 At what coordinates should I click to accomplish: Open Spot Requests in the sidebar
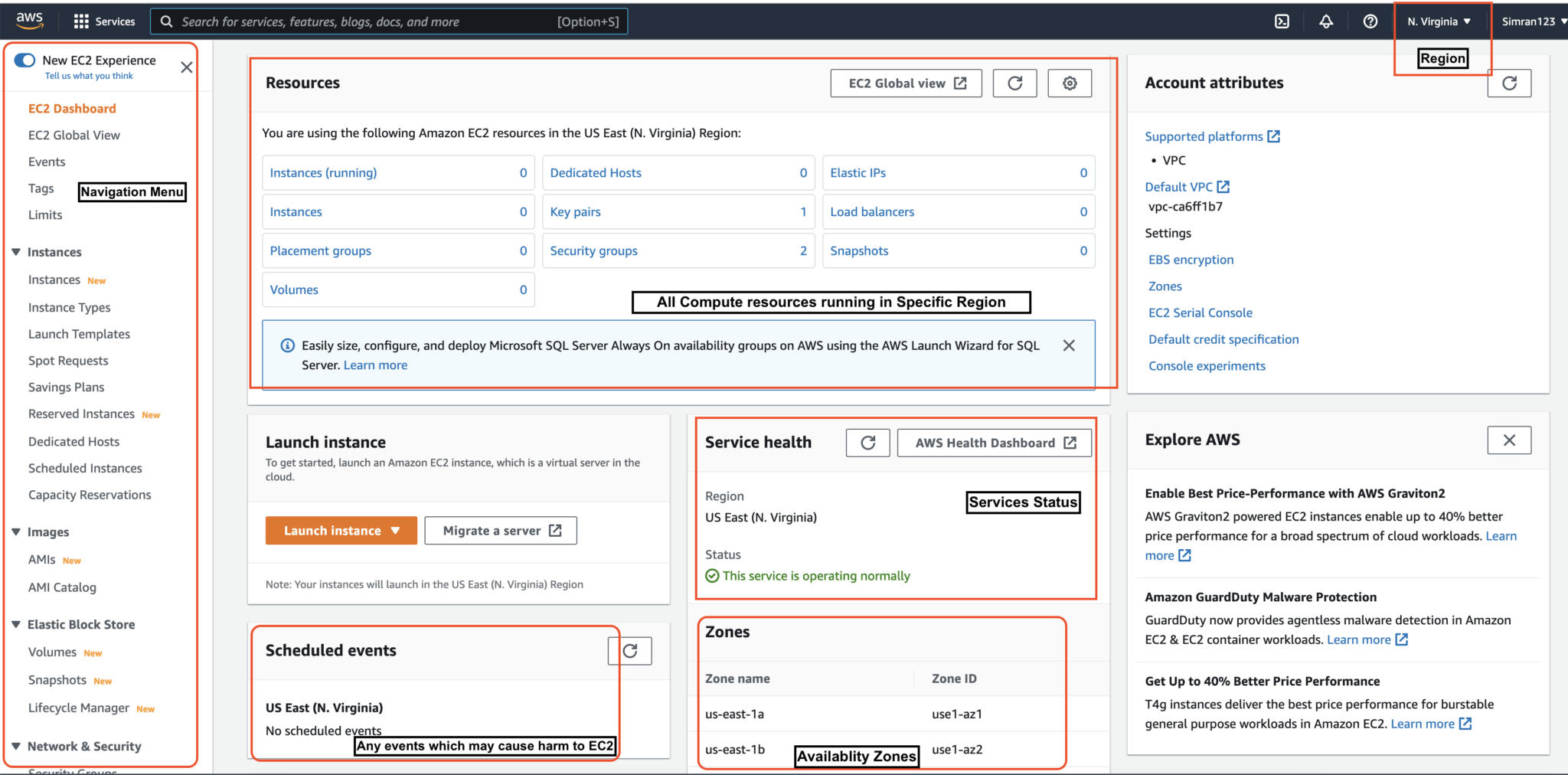68,361
